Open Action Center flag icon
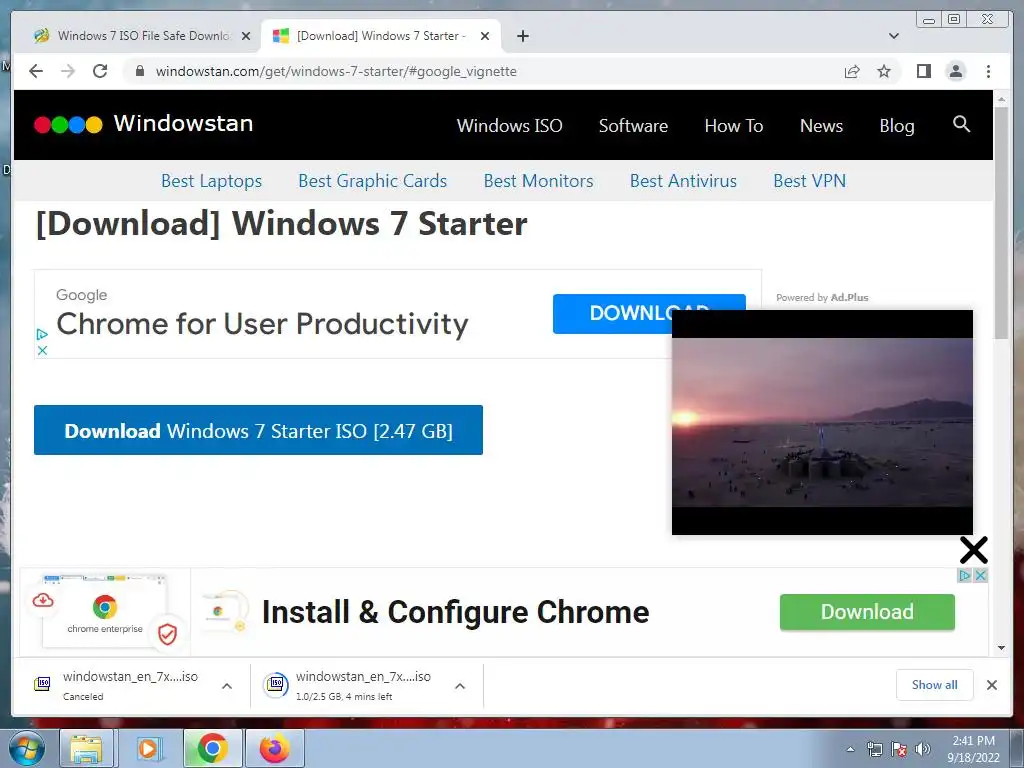The width and height of the screenshot is (1024, 768). point(899,749)
